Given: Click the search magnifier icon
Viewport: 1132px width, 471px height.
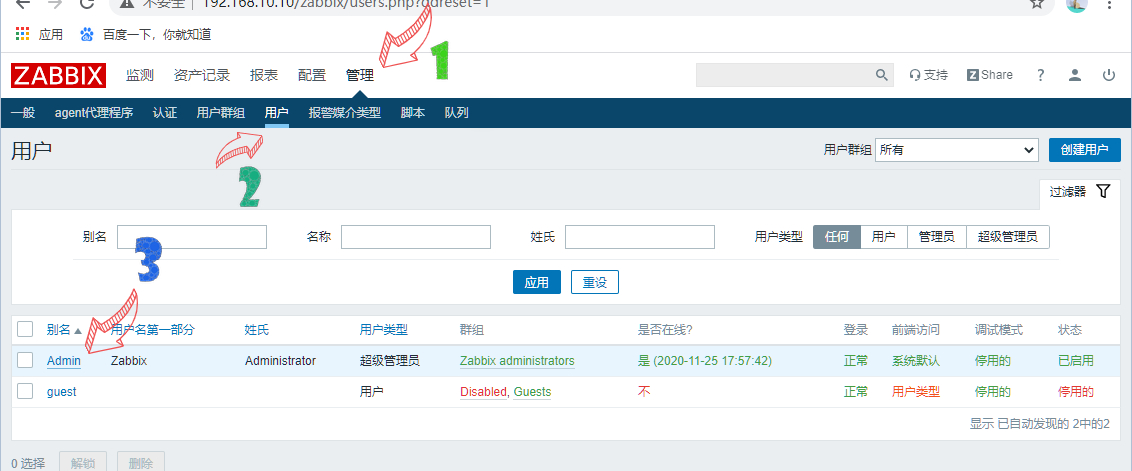Looking at the screenshot, I should (881, 75).
